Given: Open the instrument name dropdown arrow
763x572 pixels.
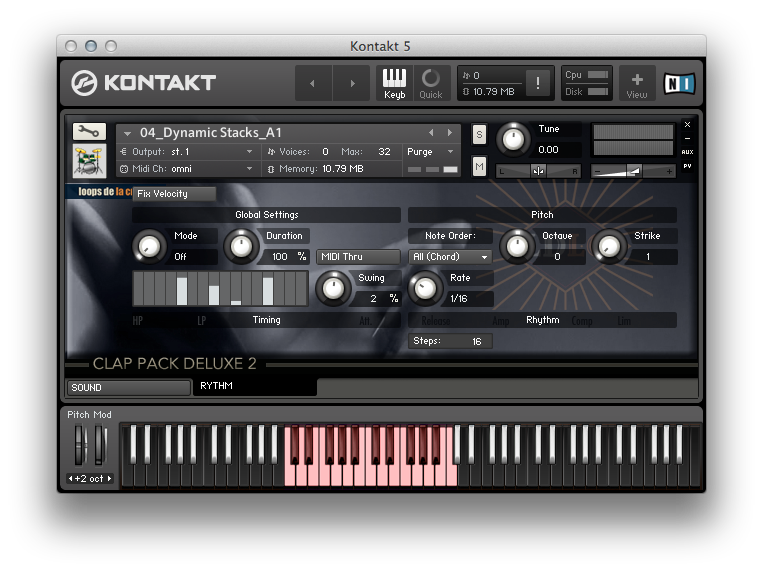Looking at the screenshot, I should click(x=127, y=133).
